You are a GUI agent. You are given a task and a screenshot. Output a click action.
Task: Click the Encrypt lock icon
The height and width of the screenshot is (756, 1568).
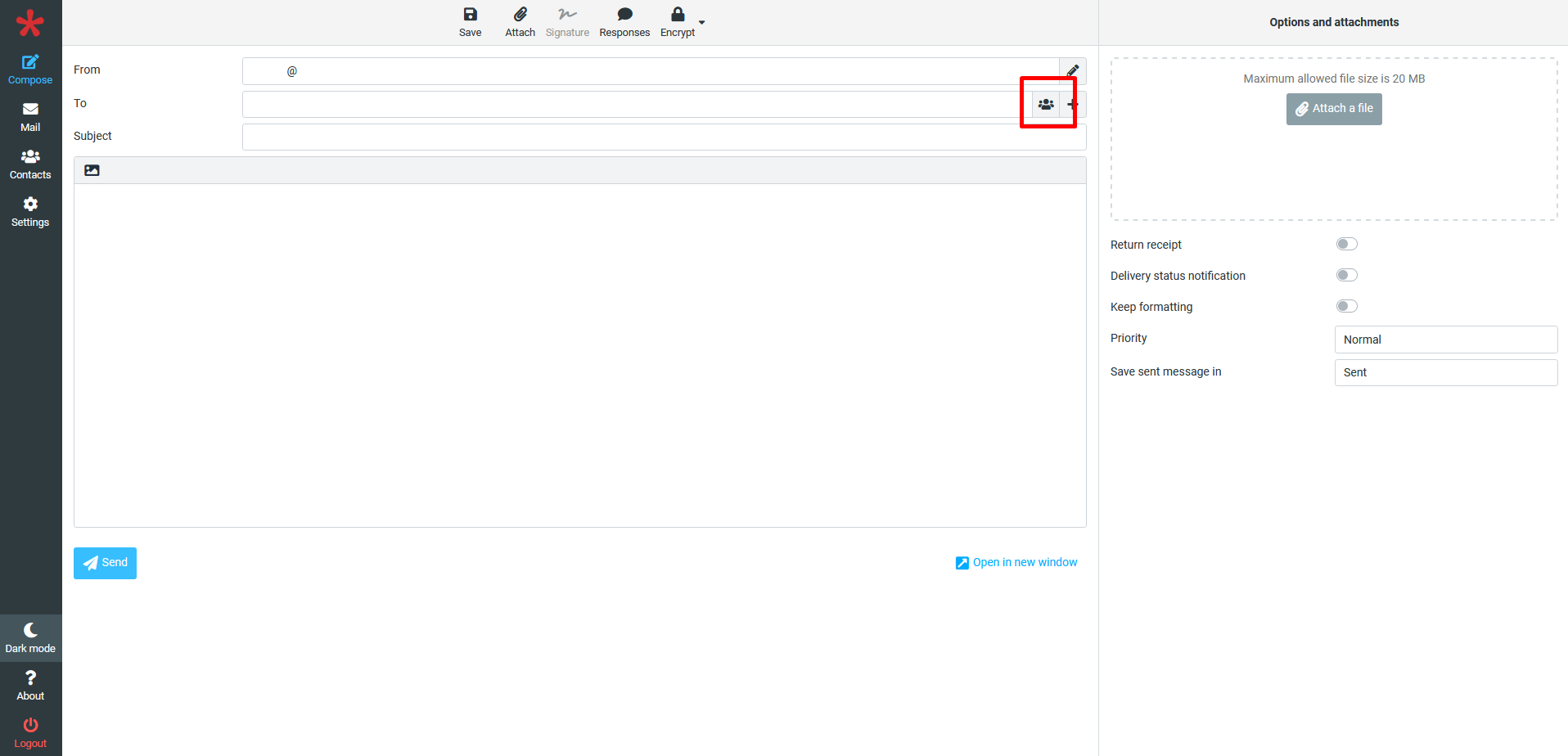[678, 15]
